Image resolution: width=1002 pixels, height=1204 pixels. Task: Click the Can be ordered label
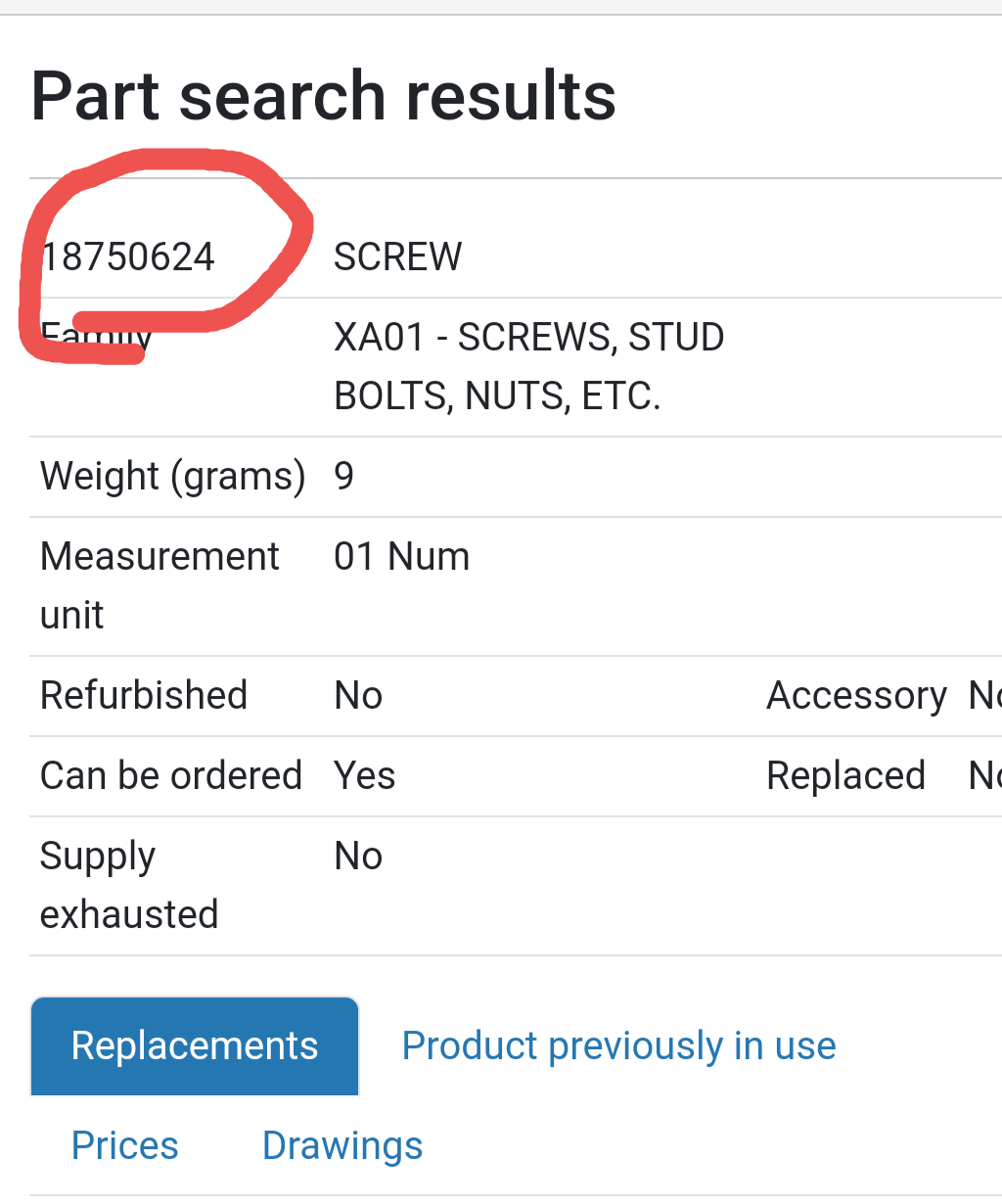(x=171, y=776)
